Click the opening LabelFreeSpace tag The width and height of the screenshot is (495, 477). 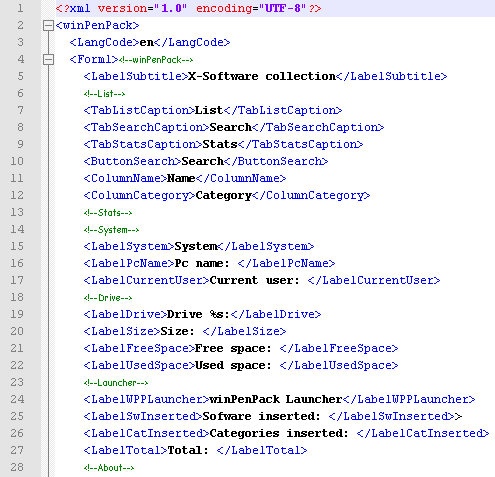[139, 348]
